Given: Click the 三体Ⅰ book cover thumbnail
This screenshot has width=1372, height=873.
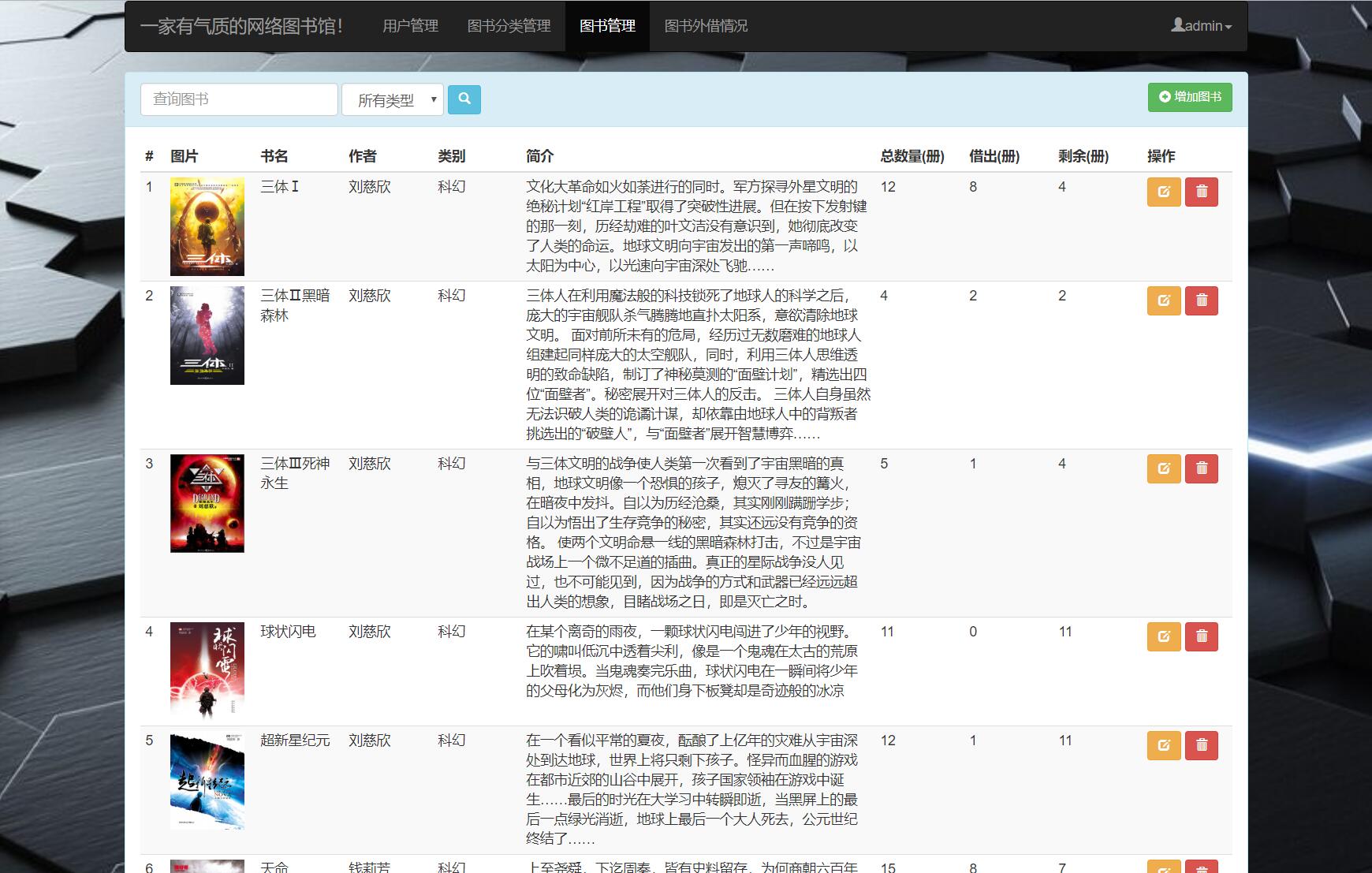Looking at the screenshot, I should (207, 226).
